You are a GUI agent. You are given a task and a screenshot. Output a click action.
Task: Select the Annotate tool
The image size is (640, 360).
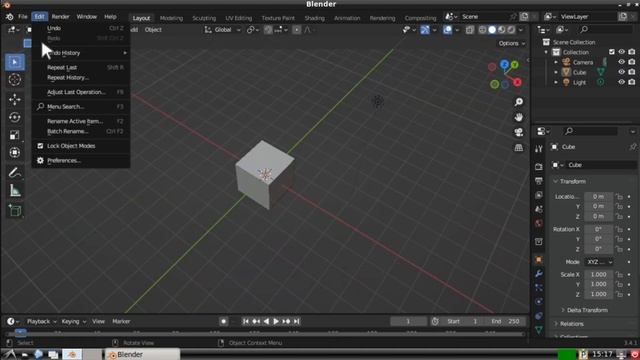coord(15,173)
